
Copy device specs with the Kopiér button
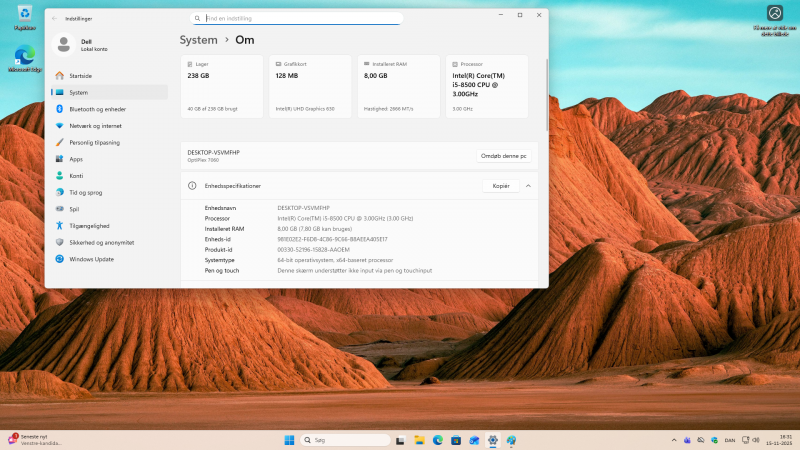coord(501,186)
